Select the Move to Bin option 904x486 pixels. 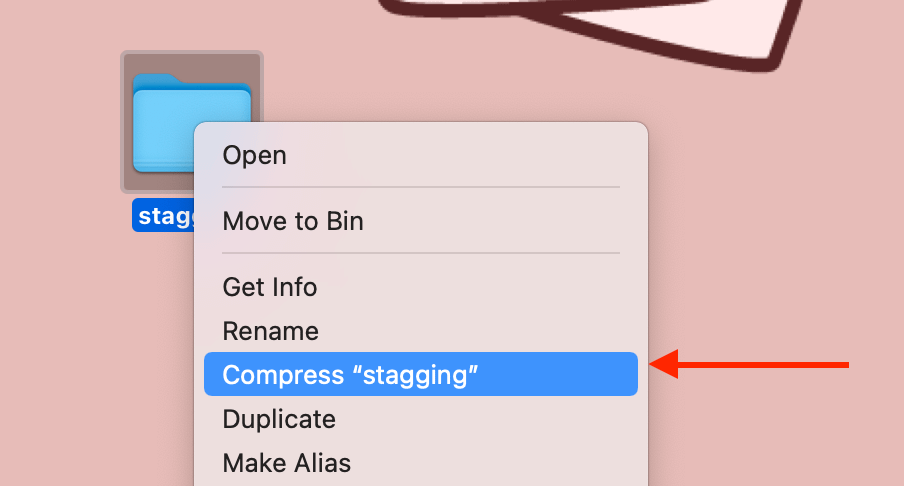tap(292, 221)
